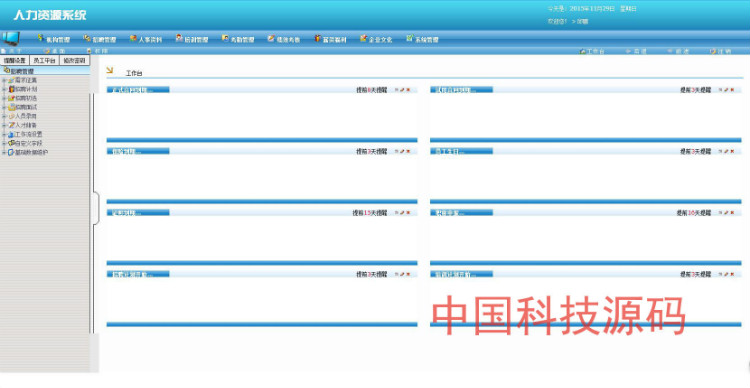
Task: Expand the 招聘计划 tree node
Action: 4,89
